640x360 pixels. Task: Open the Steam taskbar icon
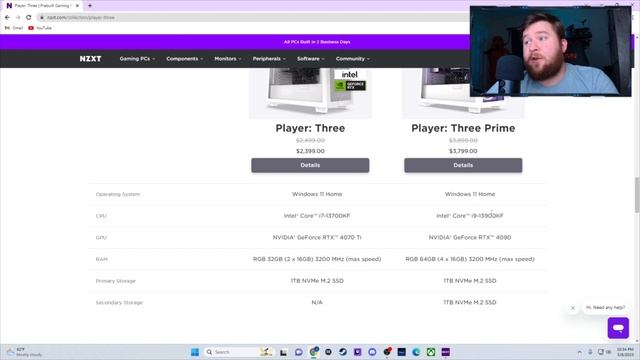[x=343, y=352]
